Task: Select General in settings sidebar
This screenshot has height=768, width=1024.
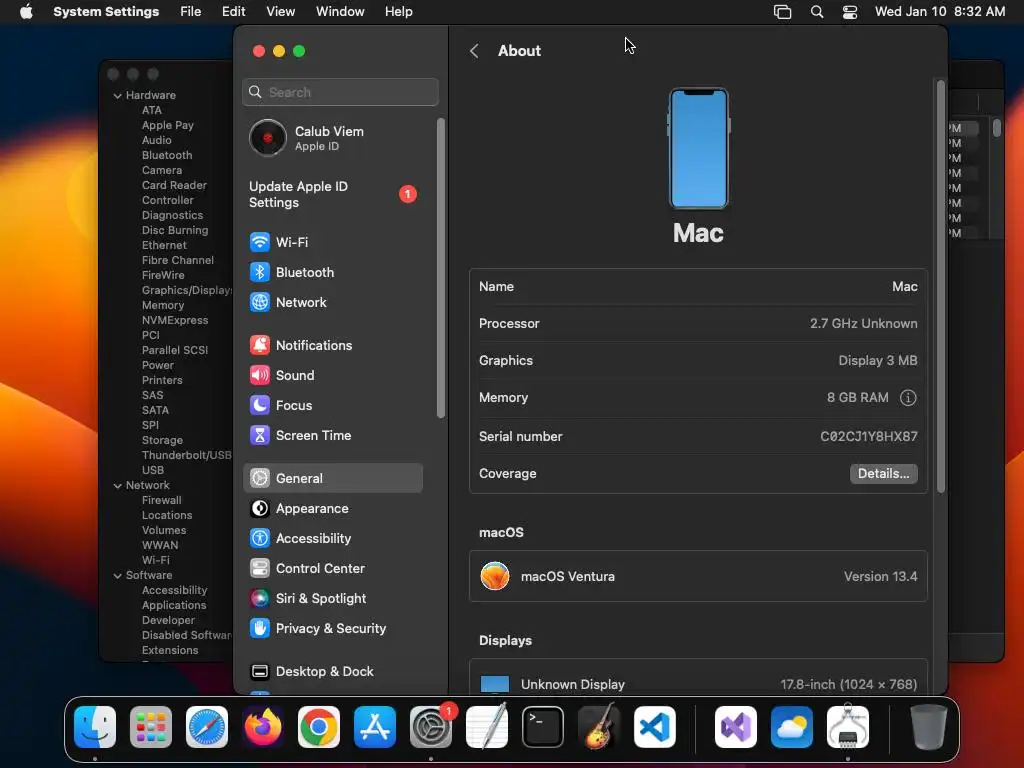Action: click(x=333, y=478)
